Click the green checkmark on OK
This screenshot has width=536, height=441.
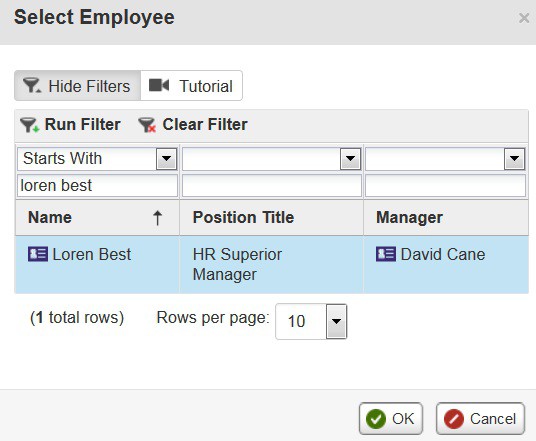376,419
